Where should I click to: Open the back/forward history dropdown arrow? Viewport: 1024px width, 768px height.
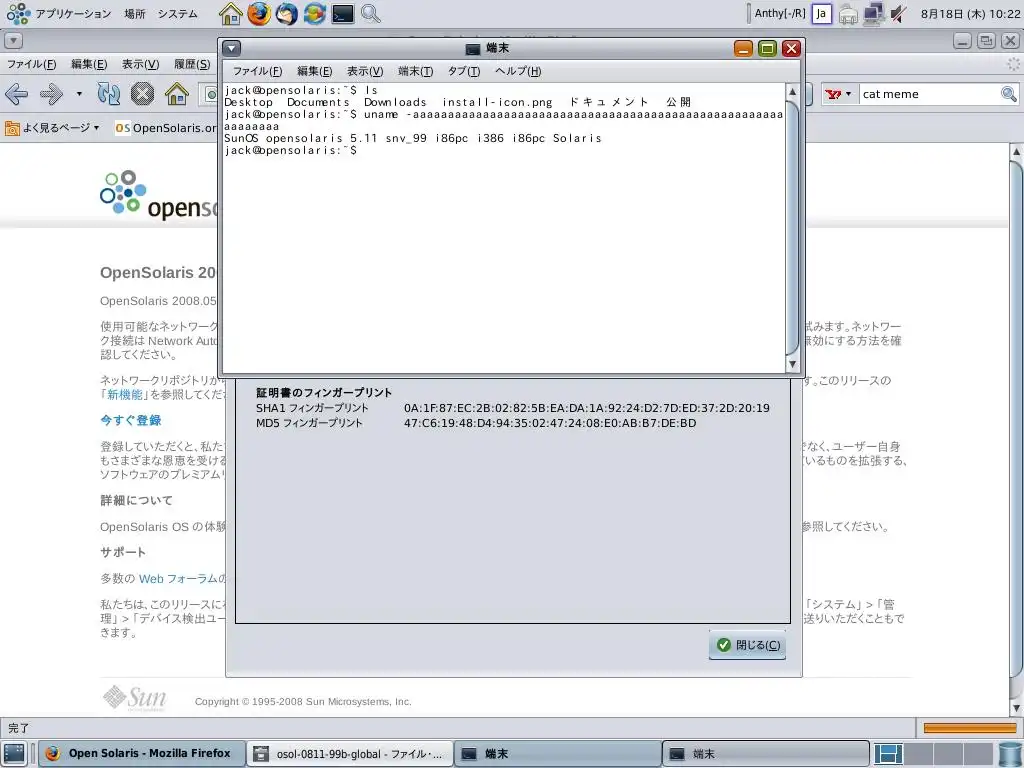coord(79,94)
